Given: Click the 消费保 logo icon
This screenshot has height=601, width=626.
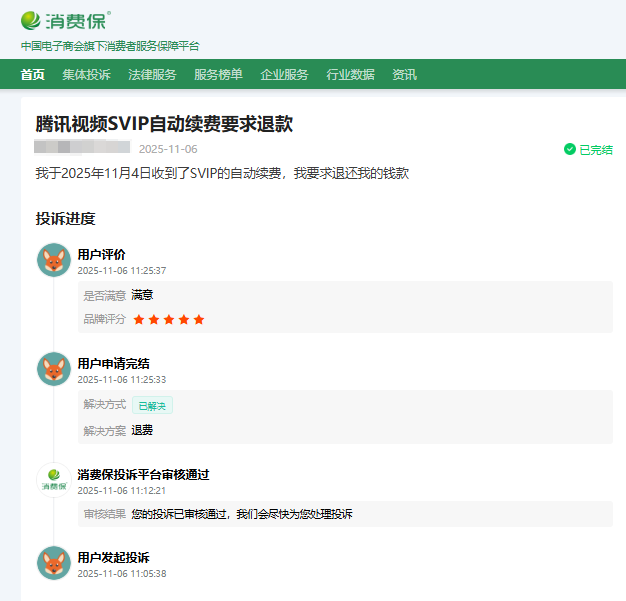Looking at the screenshot, I should coord(32,20).
